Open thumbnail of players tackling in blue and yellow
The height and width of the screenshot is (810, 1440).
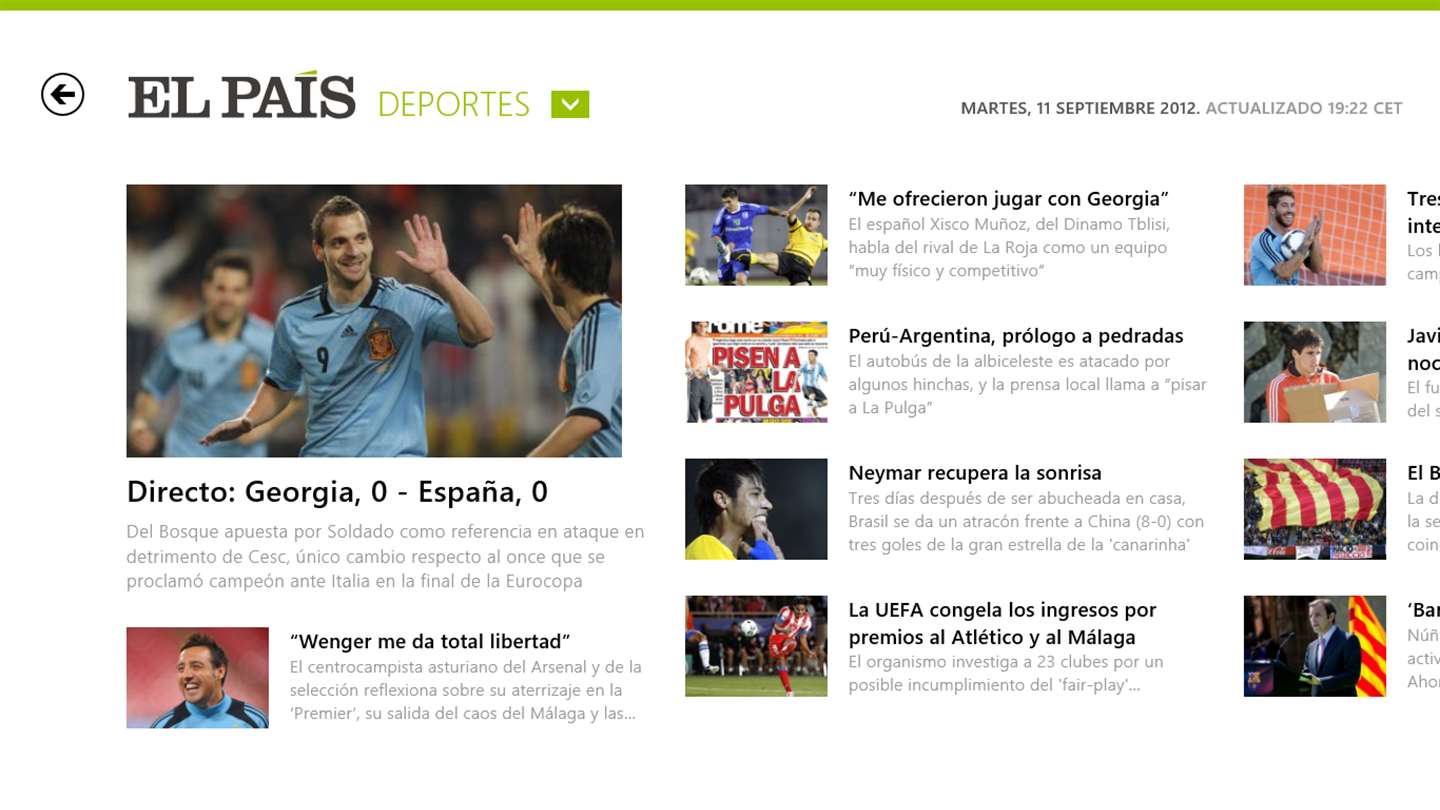point(756,235)
